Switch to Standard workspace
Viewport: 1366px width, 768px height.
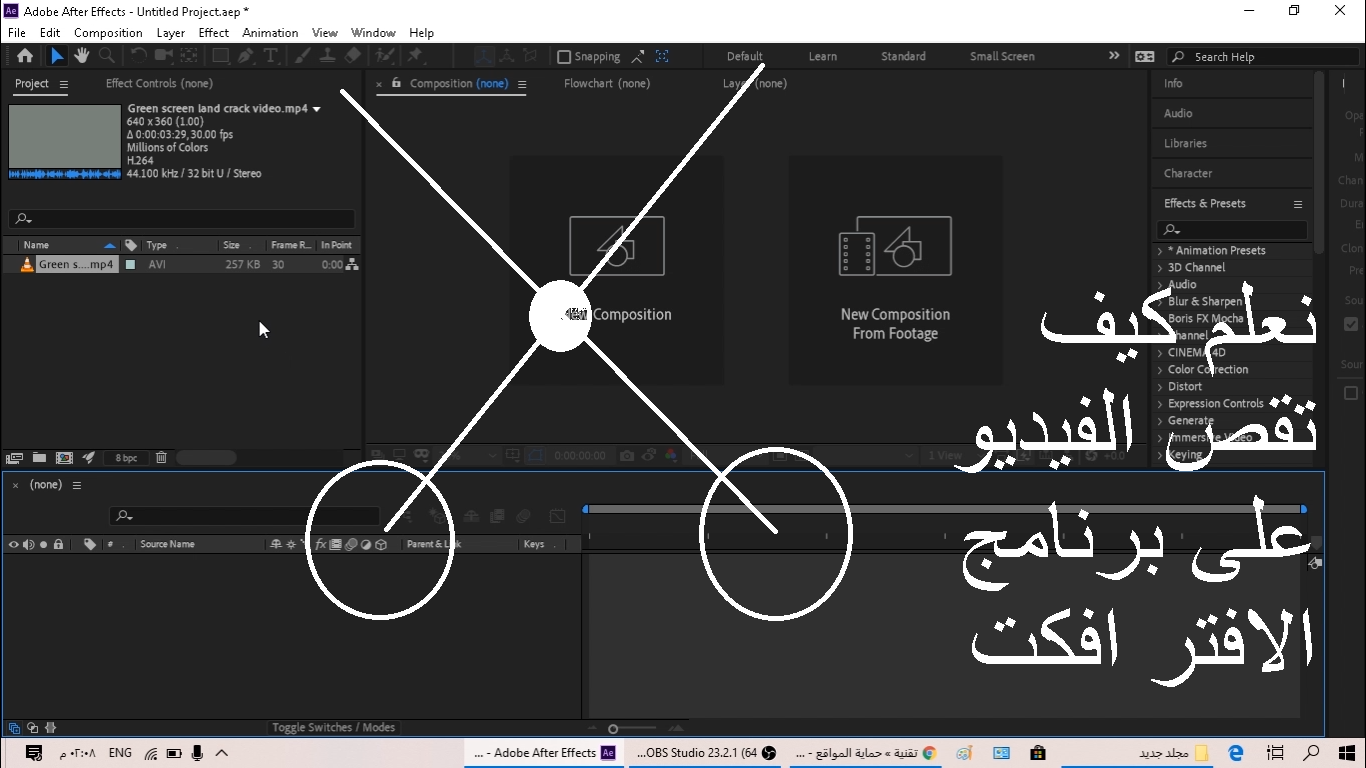[x=903, y=57]
